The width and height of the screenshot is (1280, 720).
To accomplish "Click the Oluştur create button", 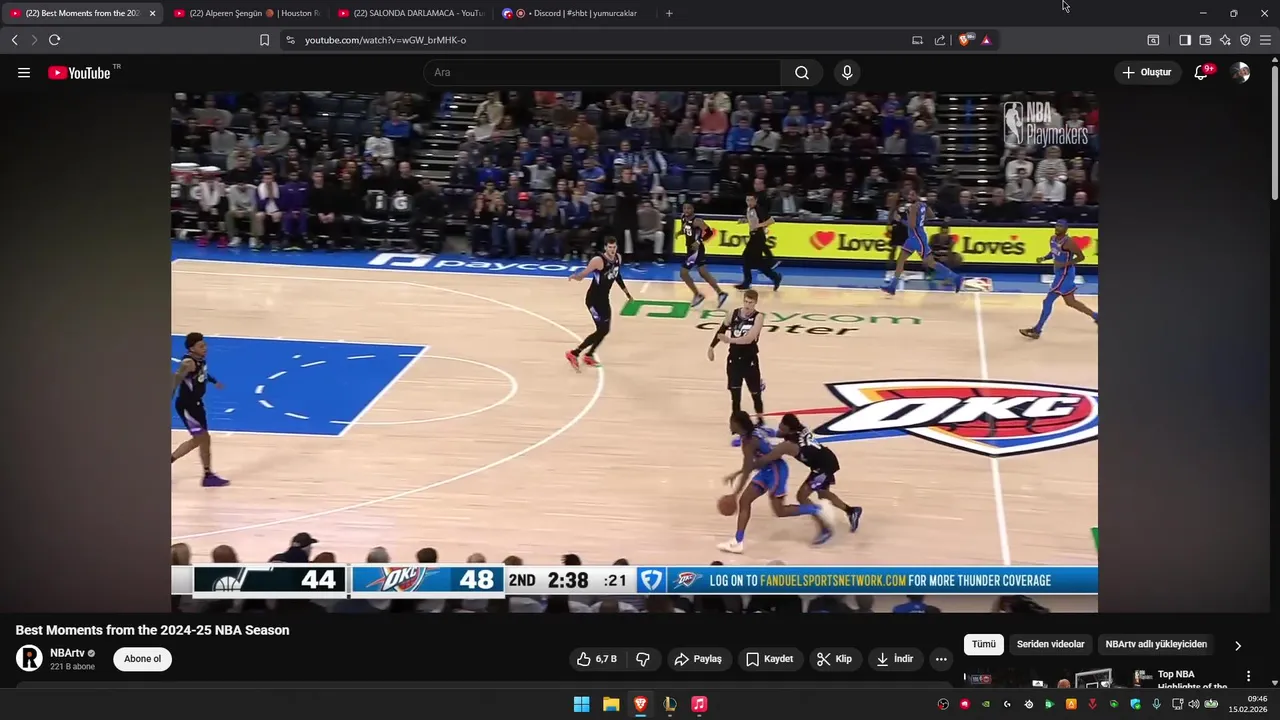I will tap(1147, 73).
